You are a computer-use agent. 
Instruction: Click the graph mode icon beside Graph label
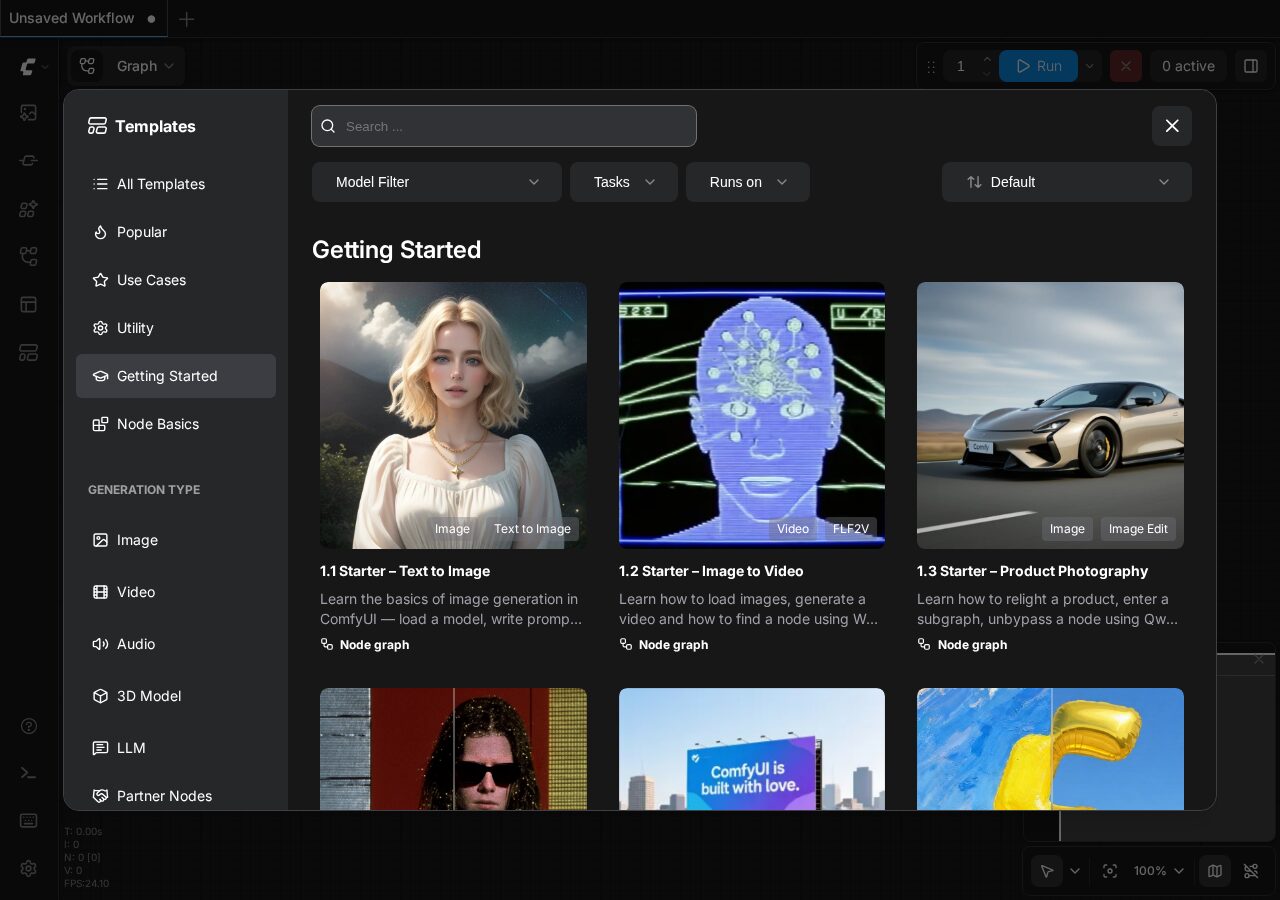(88, 66)
